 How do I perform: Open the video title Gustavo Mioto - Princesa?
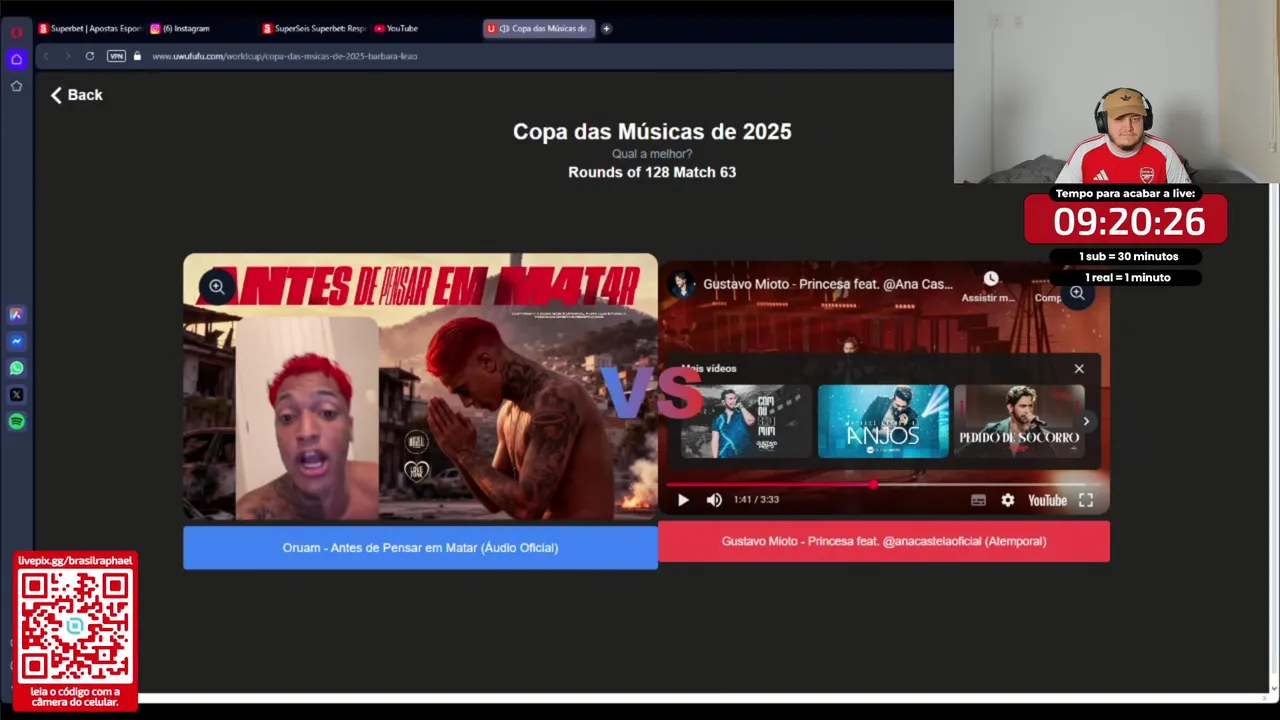(827, 284)
